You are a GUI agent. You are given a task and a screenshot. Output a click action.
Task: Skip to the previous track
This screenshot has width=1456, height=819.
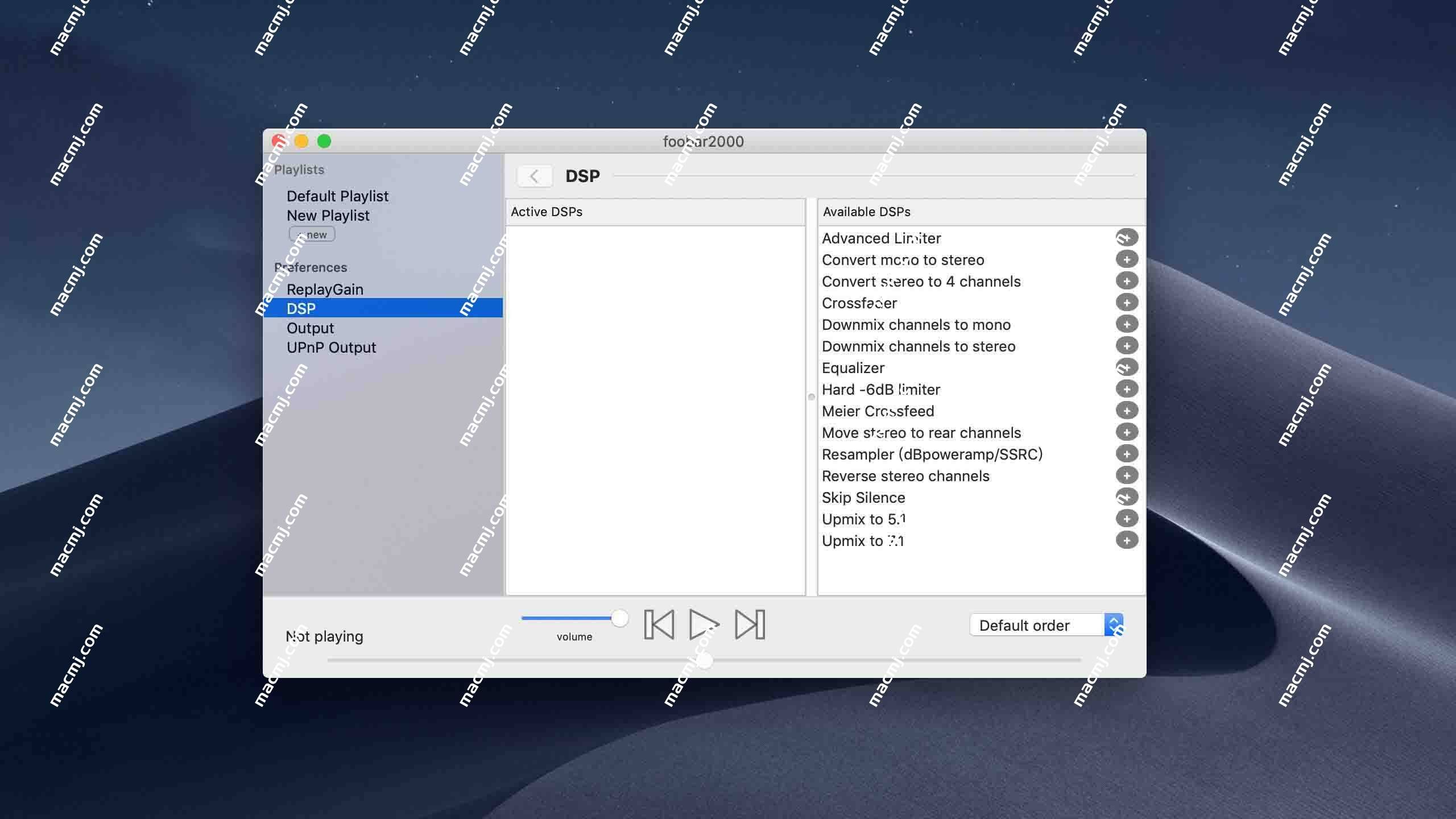point(659,624)
